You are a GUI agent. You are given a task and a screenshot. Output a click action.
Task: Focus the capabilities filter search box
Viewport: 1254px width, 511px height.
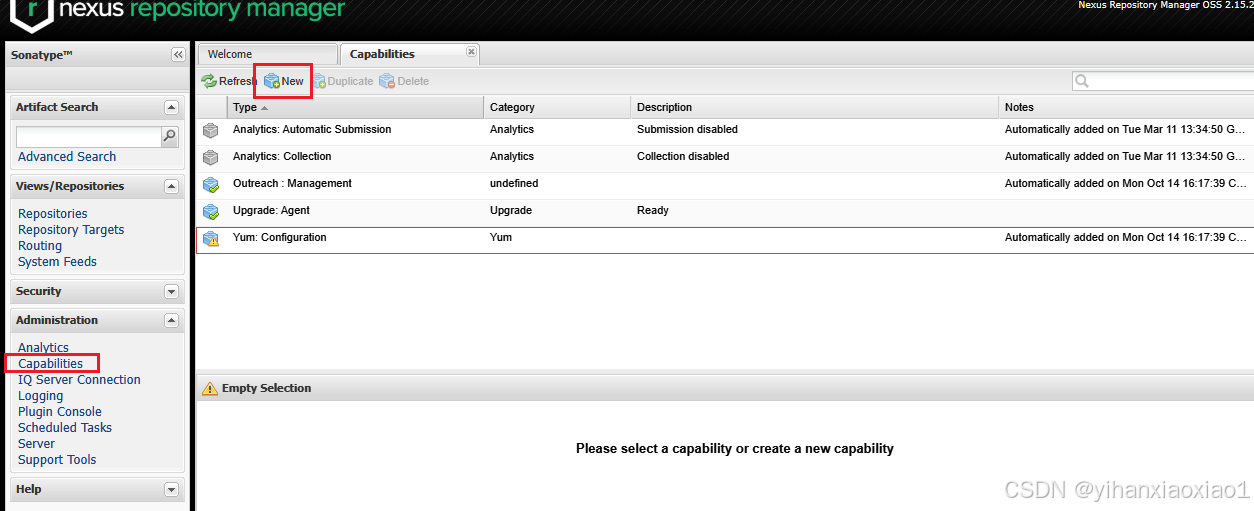pos(1170,82)
